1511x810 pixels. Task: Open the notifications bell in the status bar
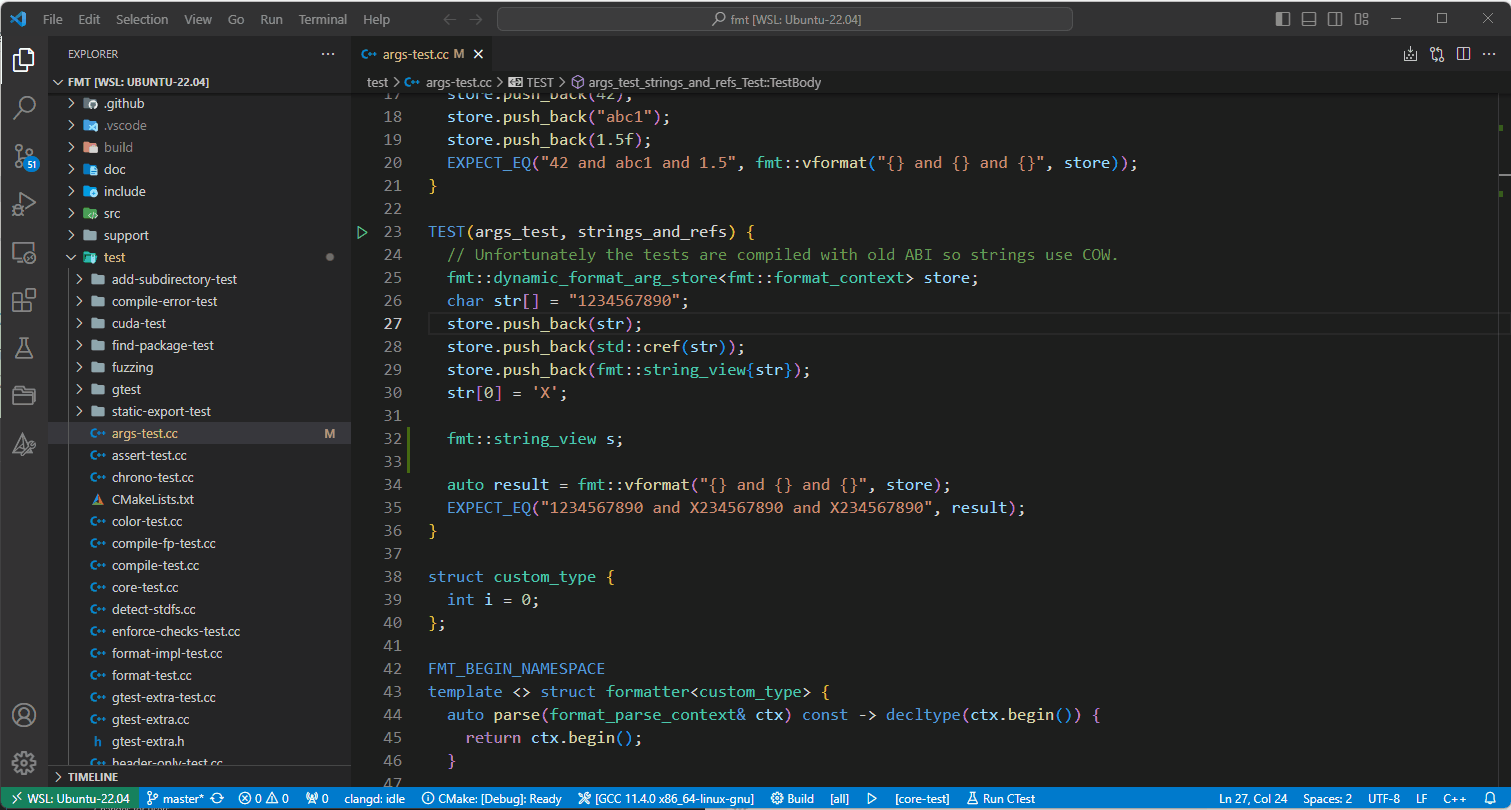click(1489, 798)
